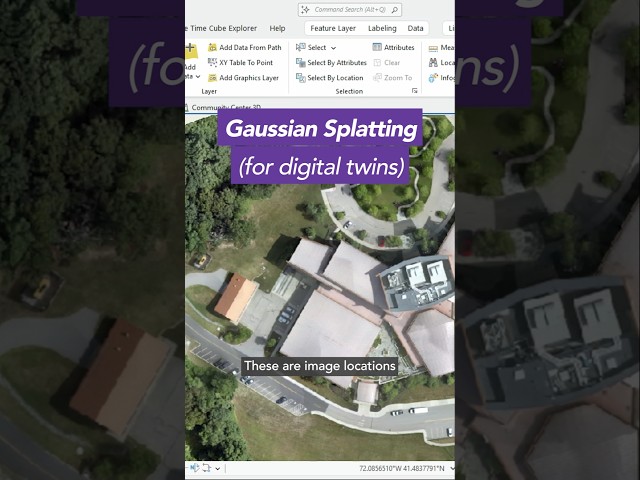
Task: Click the Add Data From Path icon
Action: tap(212, 48)
